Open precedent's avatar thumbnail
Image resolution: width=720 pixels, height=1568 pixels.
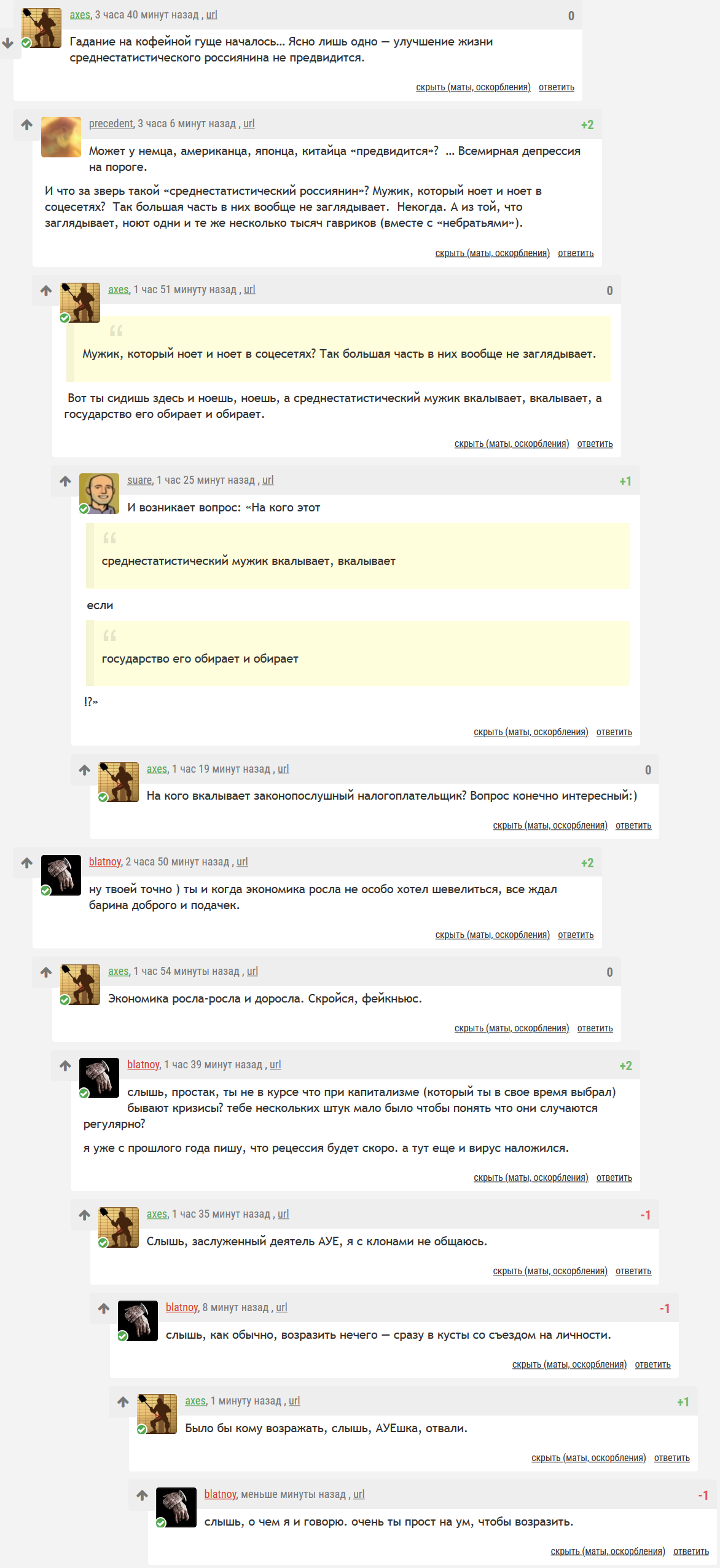tap(61, 137)
